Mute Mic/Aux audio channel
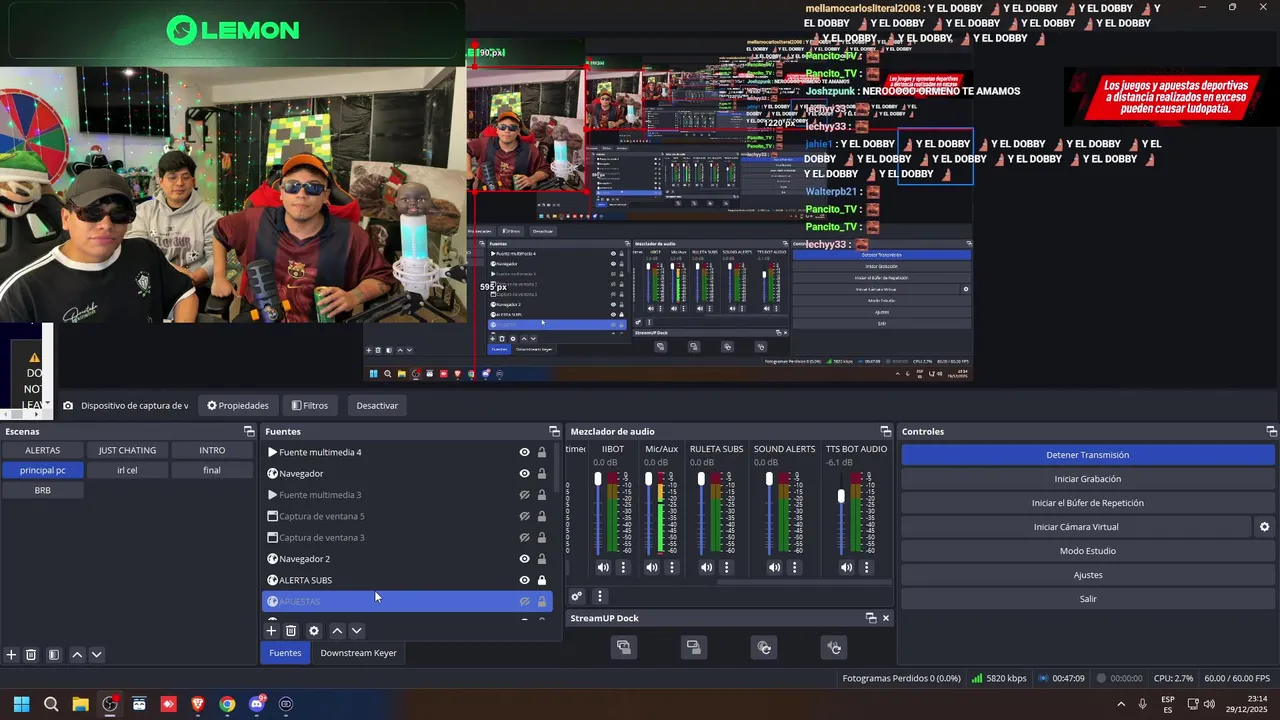Image resolution: width=1280 pixels, height=720 pixels. tap(652, 567)
